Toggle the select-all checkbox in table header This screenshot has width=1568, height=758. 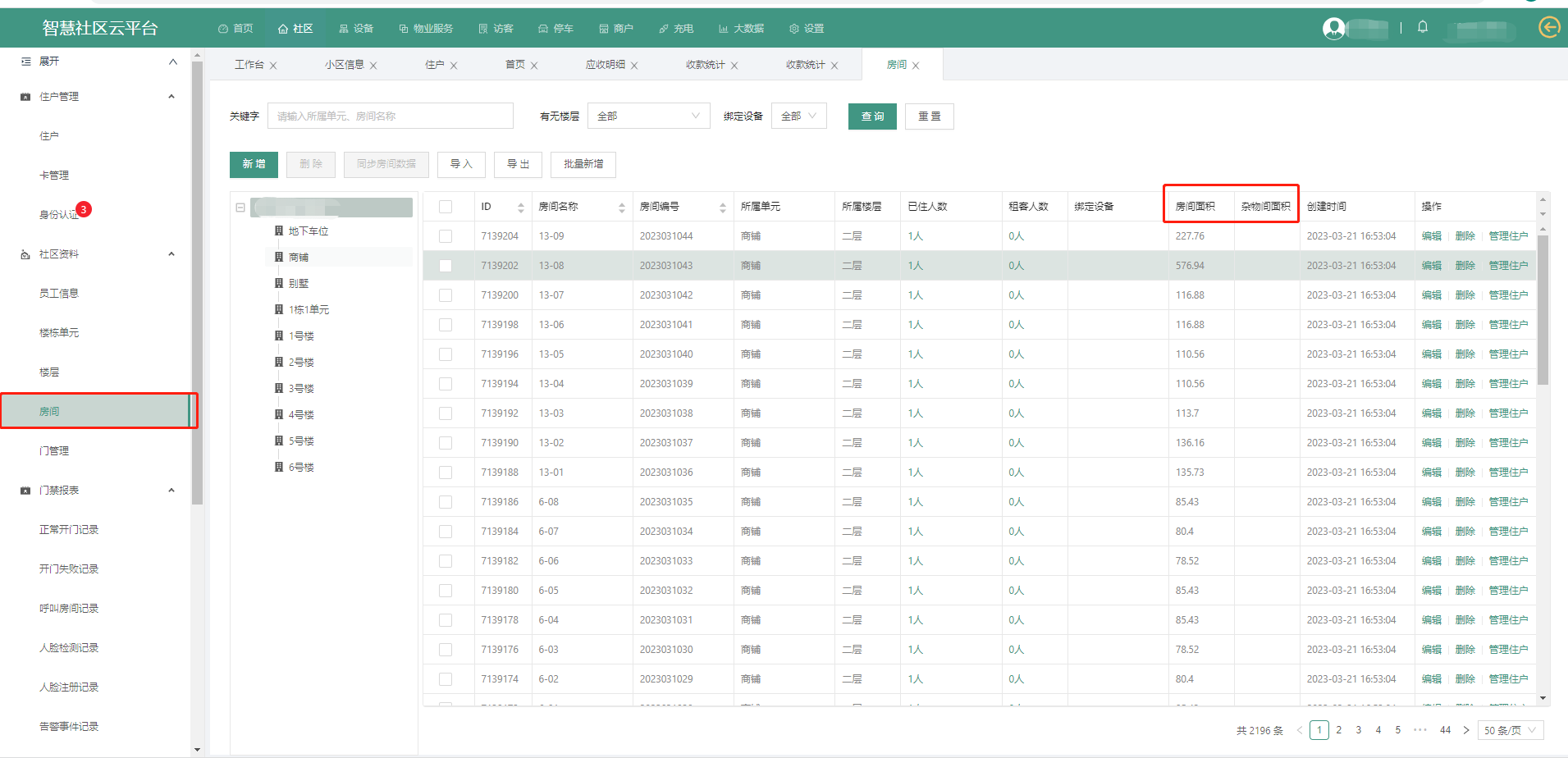click(446, 207)
